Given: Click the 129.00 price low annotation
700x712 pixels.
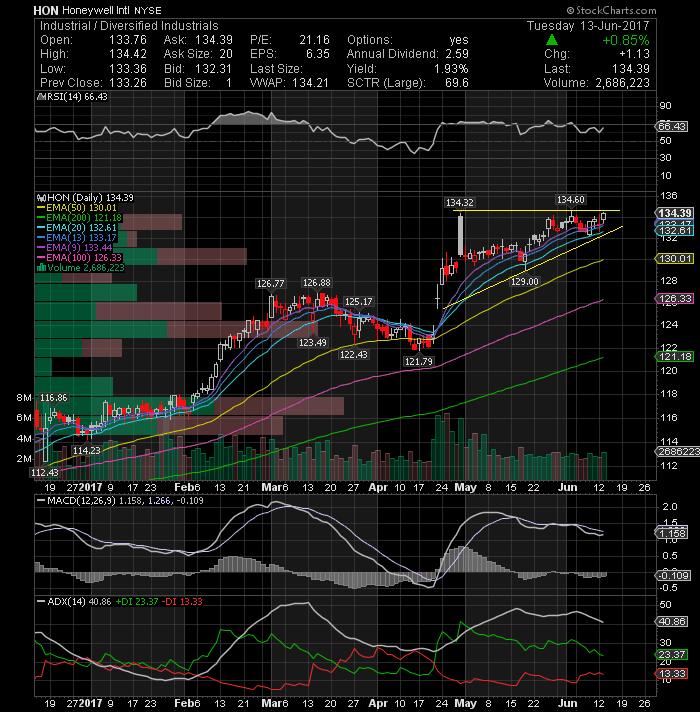Looking at the screenshot, I should click(524, 282).
